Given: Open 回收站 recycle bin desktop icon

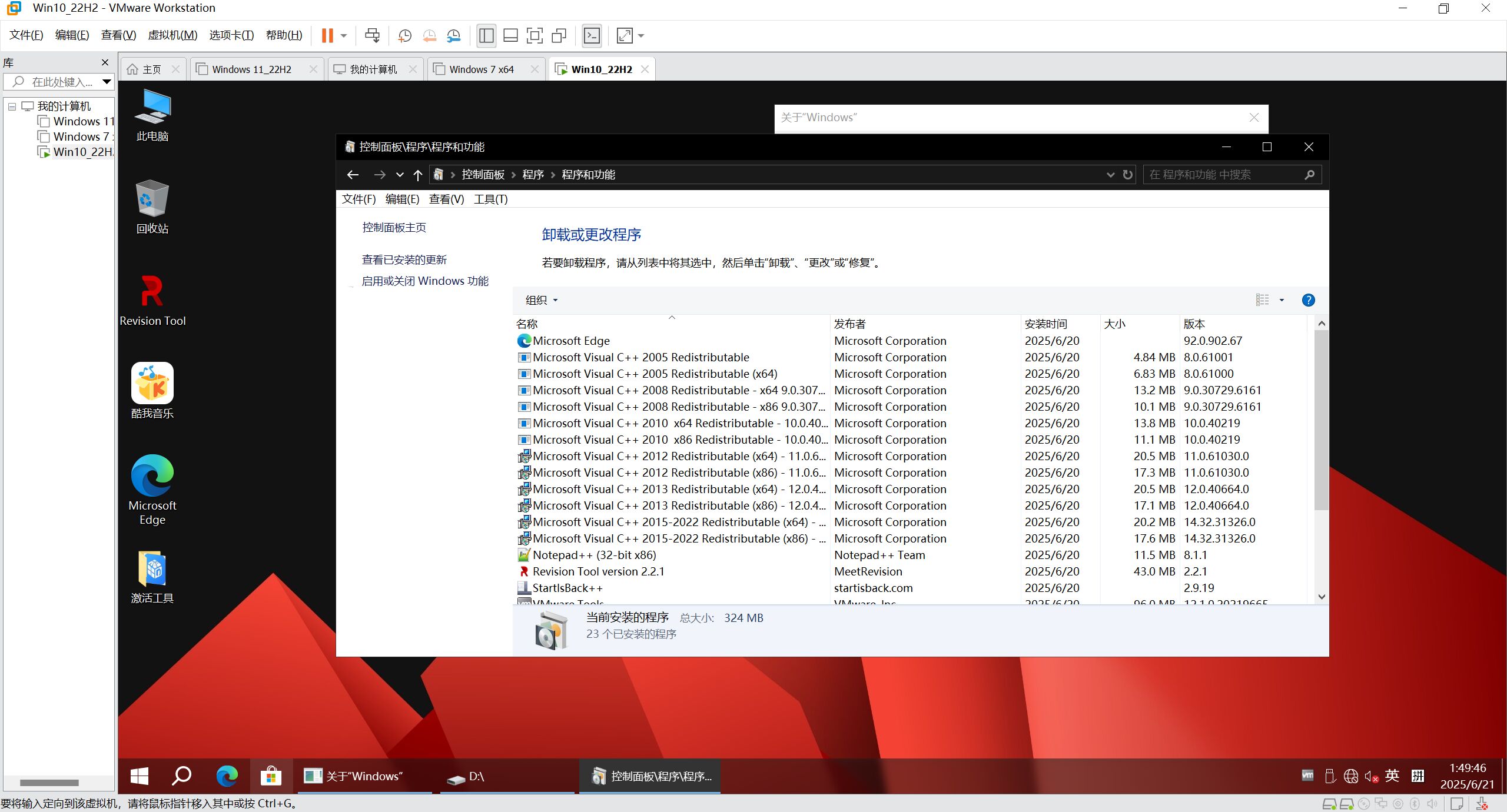Looking at the screenshot, I should (x=152, y=207).
